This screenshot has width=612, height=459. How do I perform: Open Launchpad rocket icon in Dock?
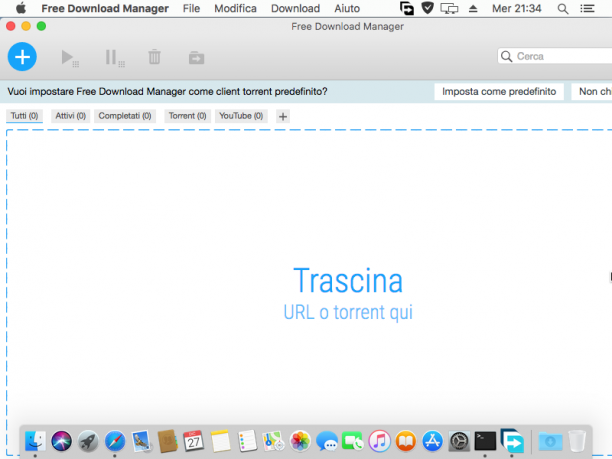pyautogui.click(x=88, y=441)
